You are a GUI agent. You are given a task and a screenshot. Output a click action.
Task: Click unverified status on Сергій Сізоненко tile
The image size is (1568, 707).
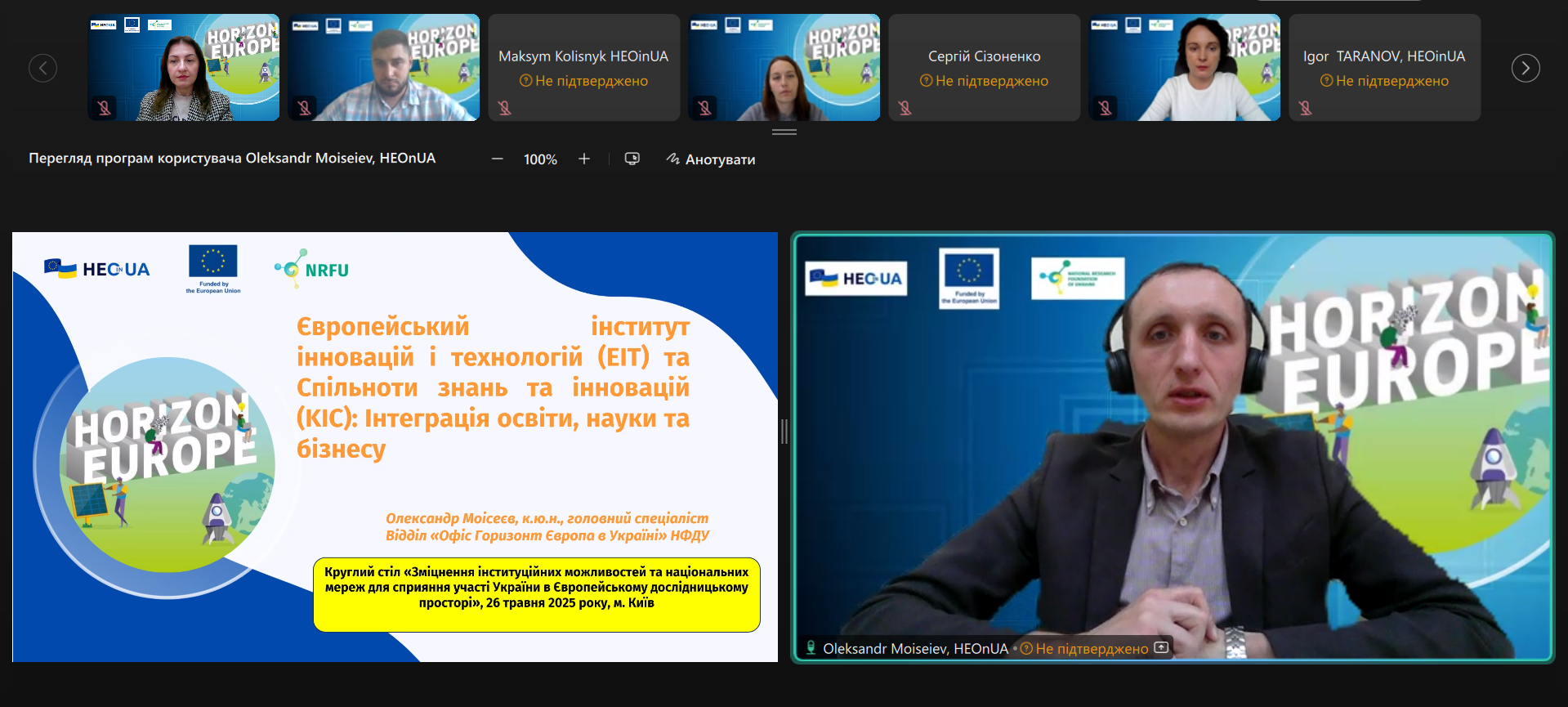[984, 81]
